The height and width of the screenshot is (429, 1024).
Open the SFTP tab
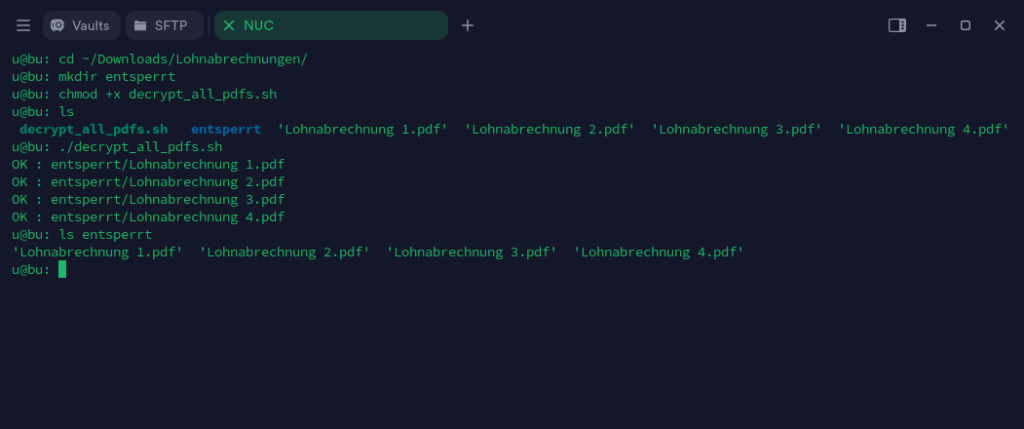[165, 25]
